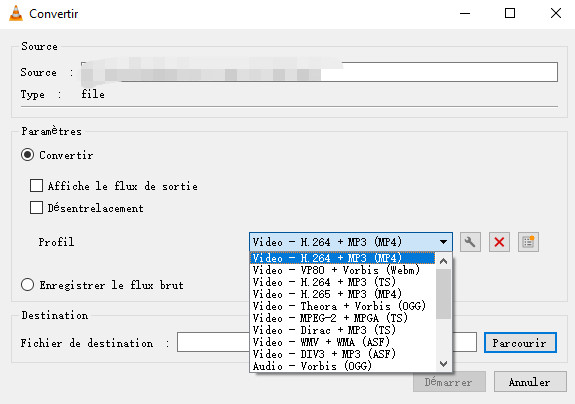The width and height of the screenshot is (575, 404).
Task: Click the wrench icon to edit selected profile
Action: coord(470,242)
